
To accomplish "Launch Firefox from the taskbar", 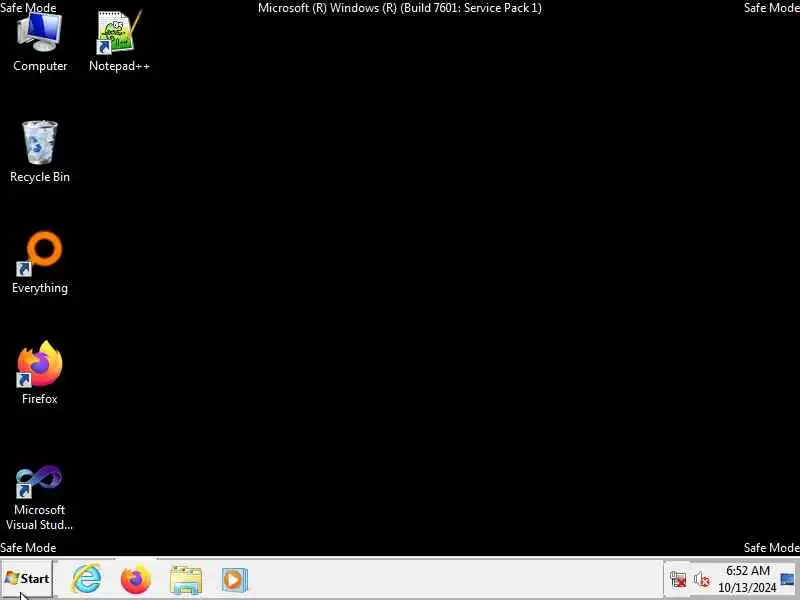I will (136, 579).
